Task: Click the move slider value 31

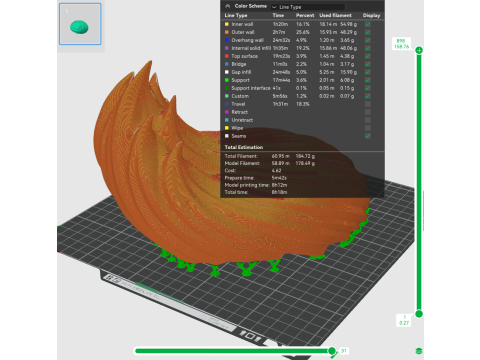Action: click(x=344, y=351)
